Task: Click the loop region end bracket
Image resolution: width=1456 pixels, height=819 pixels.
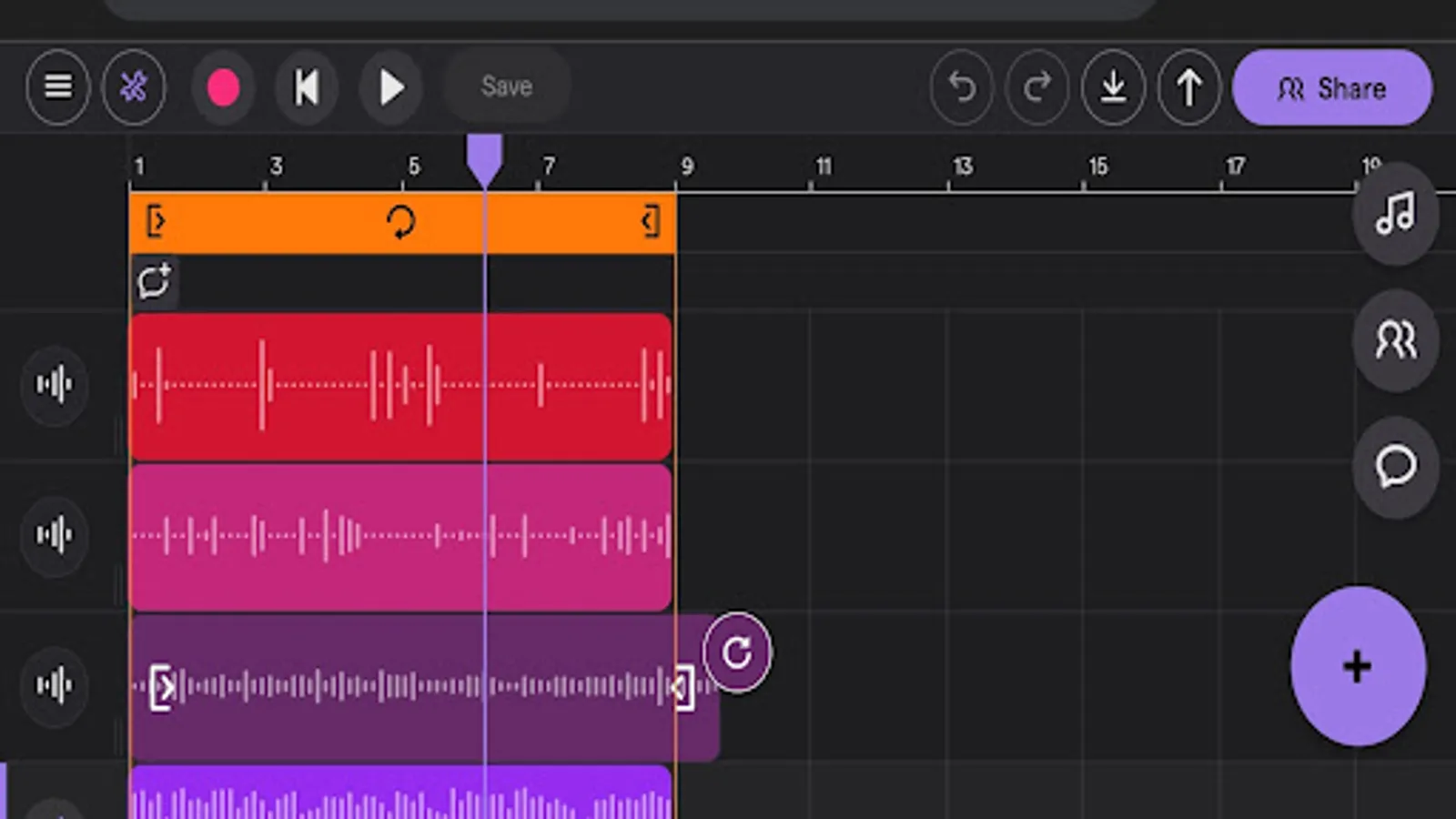Action: 650,221
